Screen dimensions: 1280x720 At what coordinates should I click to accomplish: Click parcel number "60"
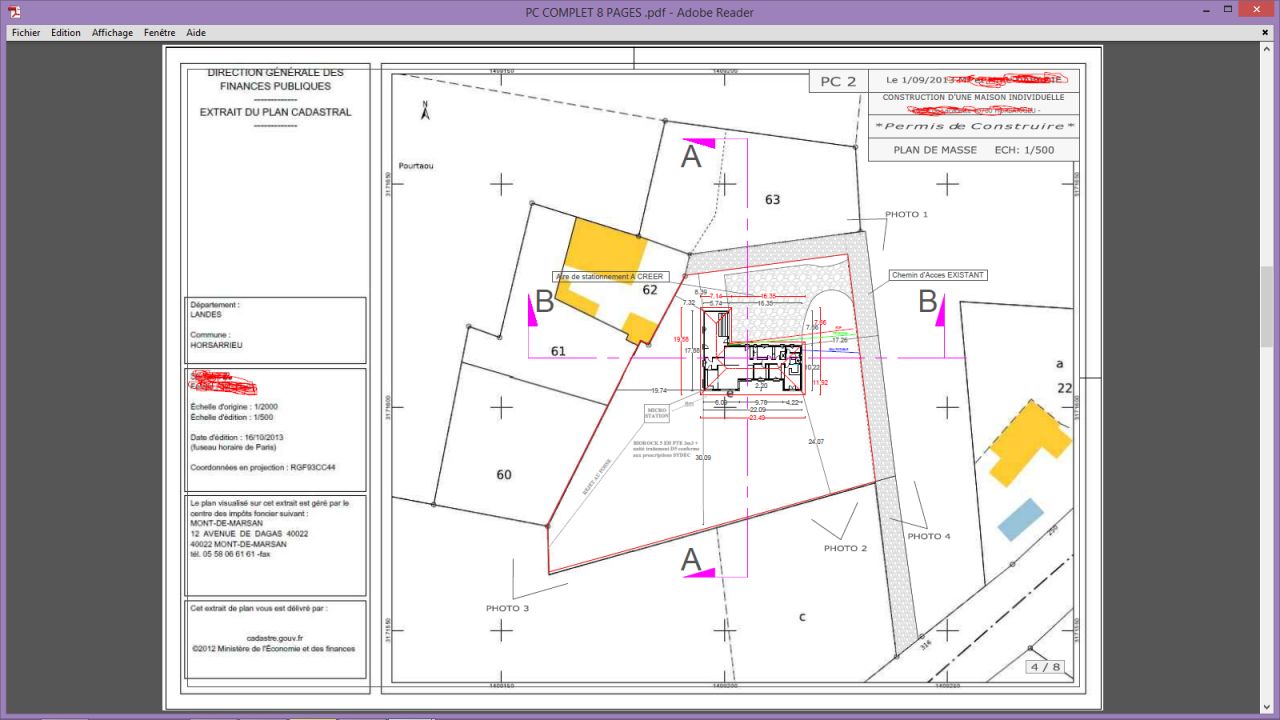pos(504,474)
